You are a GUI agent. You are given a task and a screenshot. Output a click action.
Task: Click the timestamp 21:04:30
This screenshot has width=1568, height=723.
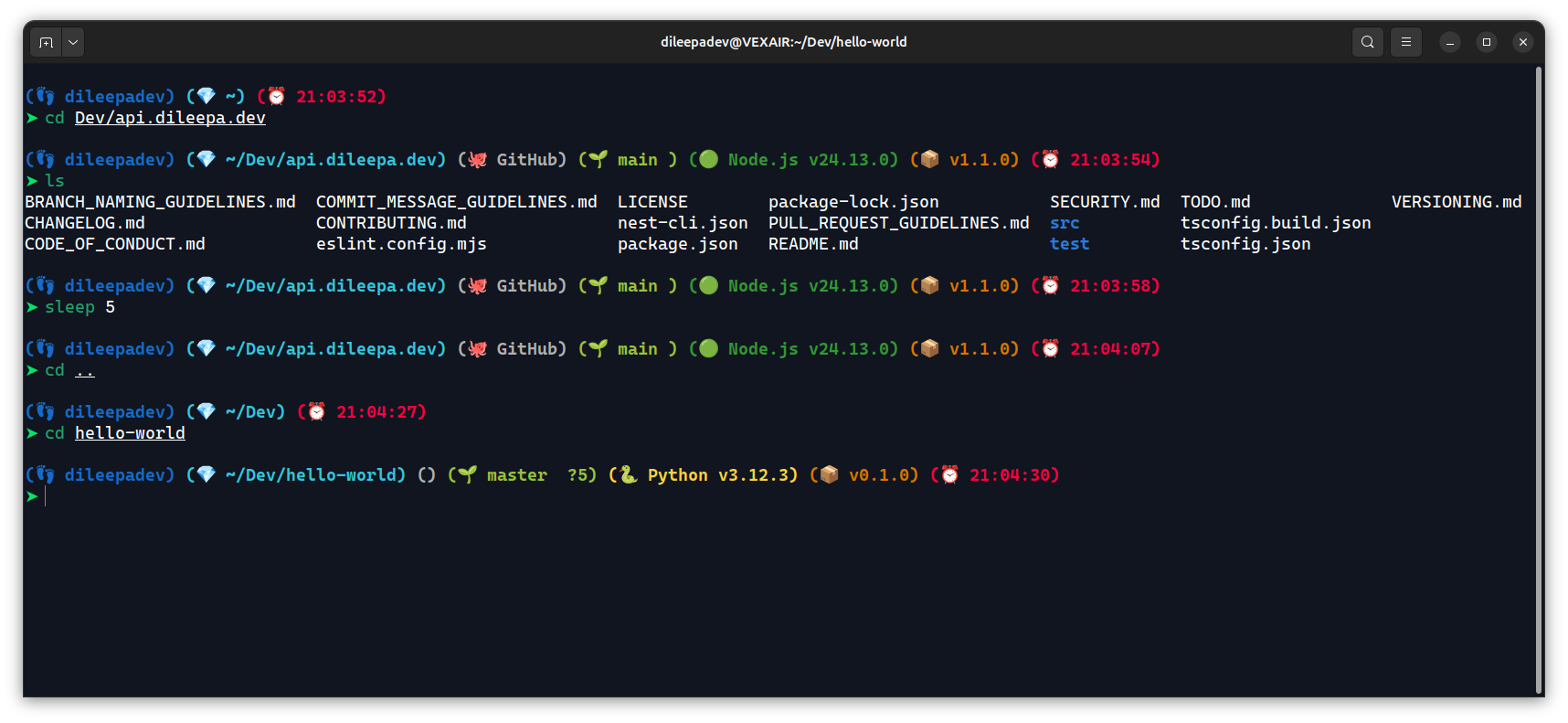pyautogui.click(x=1010, y=475)
